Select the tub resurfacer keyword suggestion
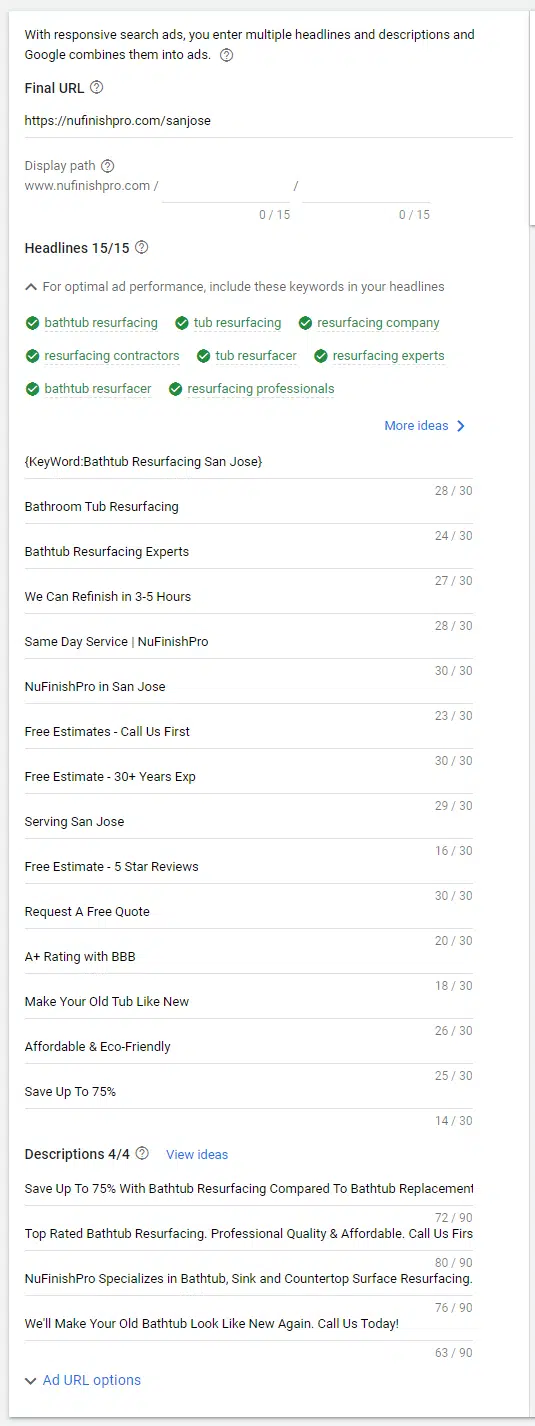 coord(256,356)
